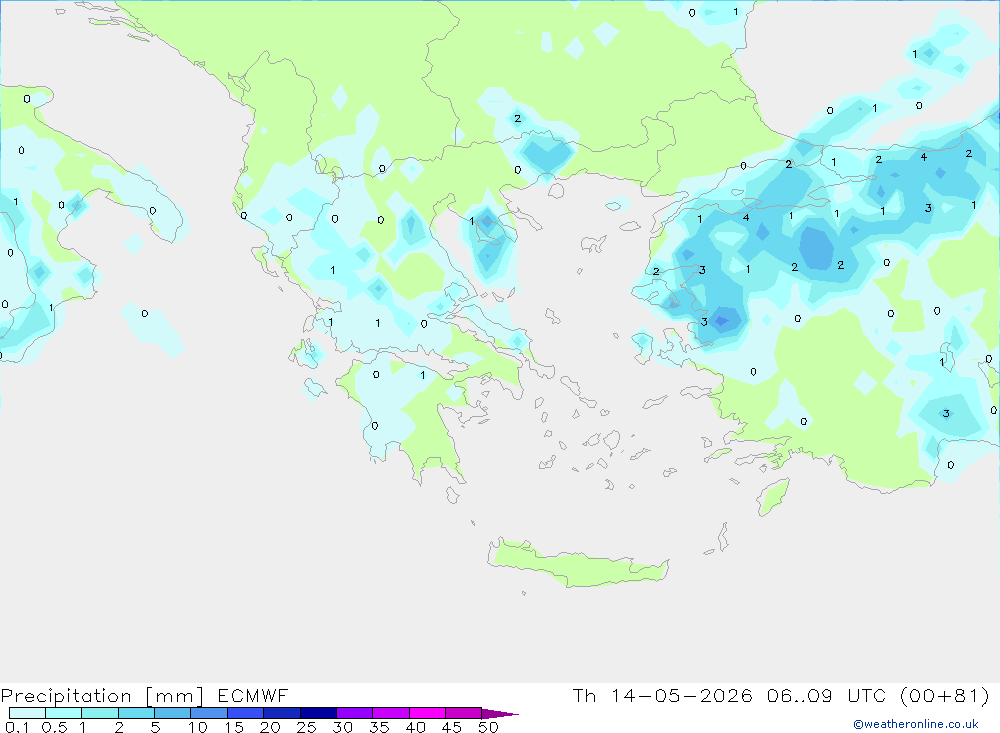Click the legend tick label "40"
The width and height of the screenshot is (1000, 733).
point(416,727)
